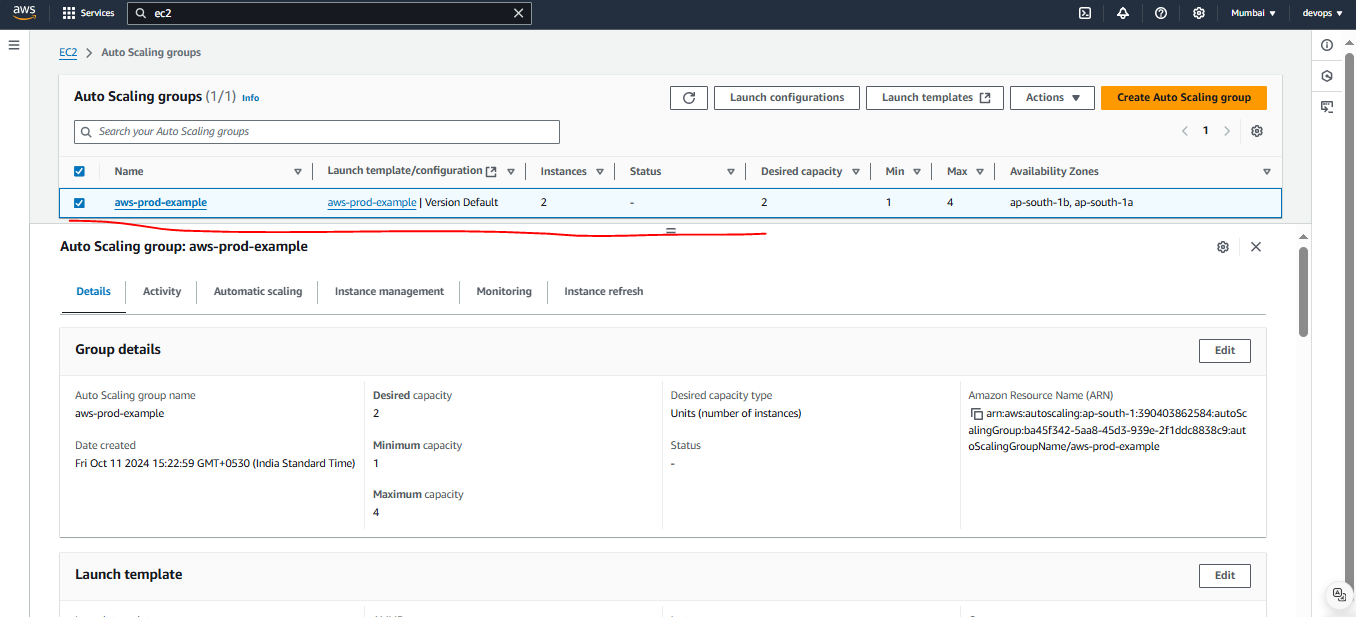Viewport: 1356px width, 617px height.
Task: Sort by the Name column arrow
Action: pos(298,172)
